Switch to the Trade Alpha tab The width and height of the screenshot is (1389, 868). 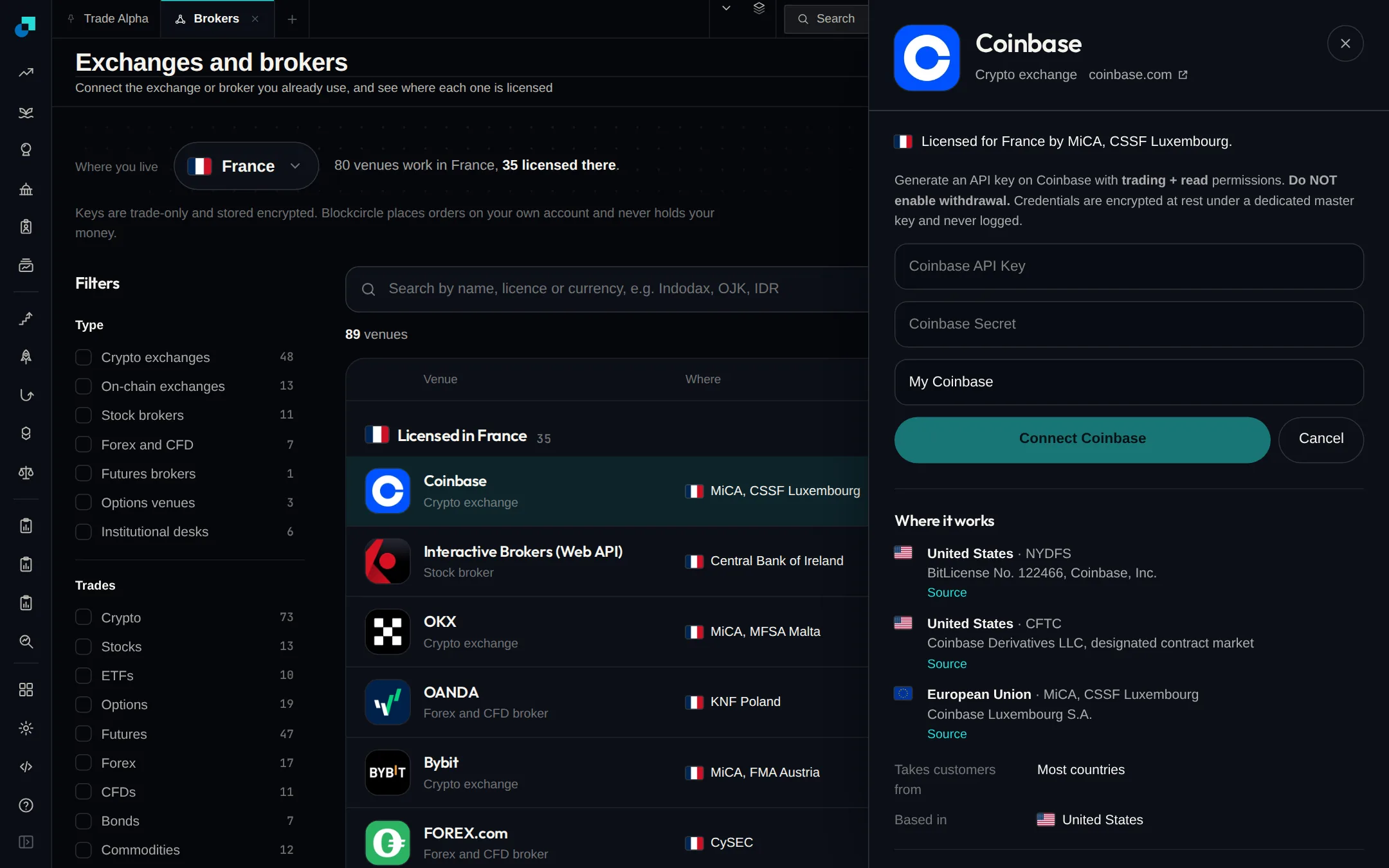tap(107, 19)
